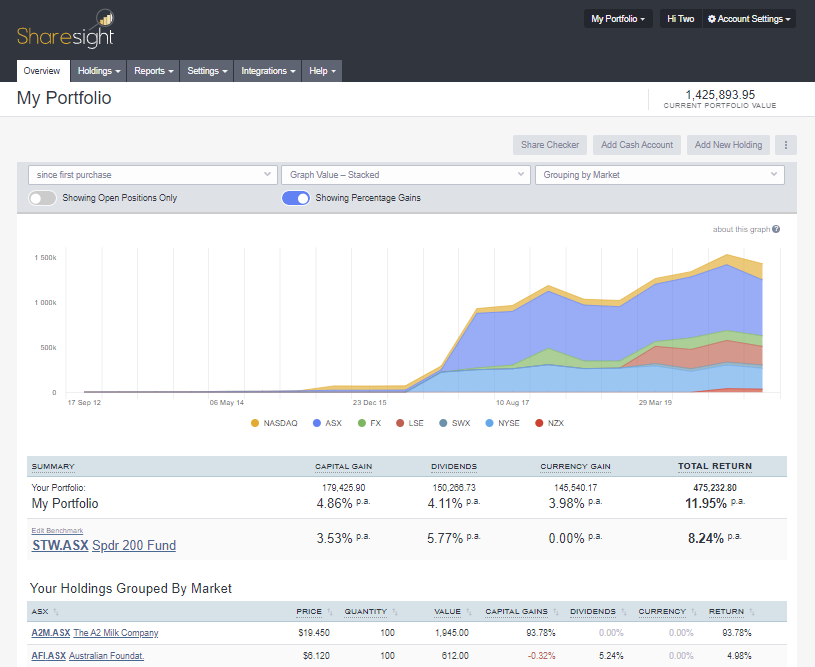815x667 pixels.
Task: Open the Holdings menu
Action: [x=100, y=71]
